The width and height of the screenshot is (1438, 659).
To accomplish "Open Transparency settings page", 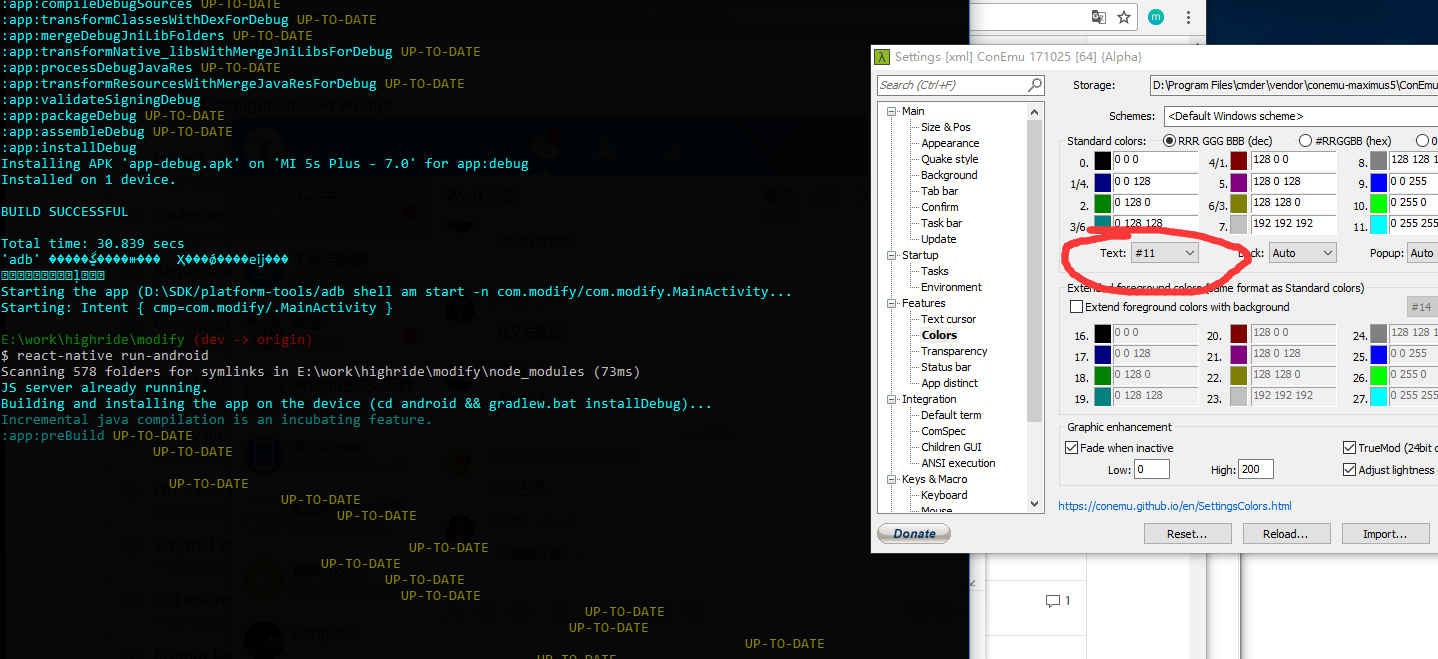I will [x=954, y=351].
